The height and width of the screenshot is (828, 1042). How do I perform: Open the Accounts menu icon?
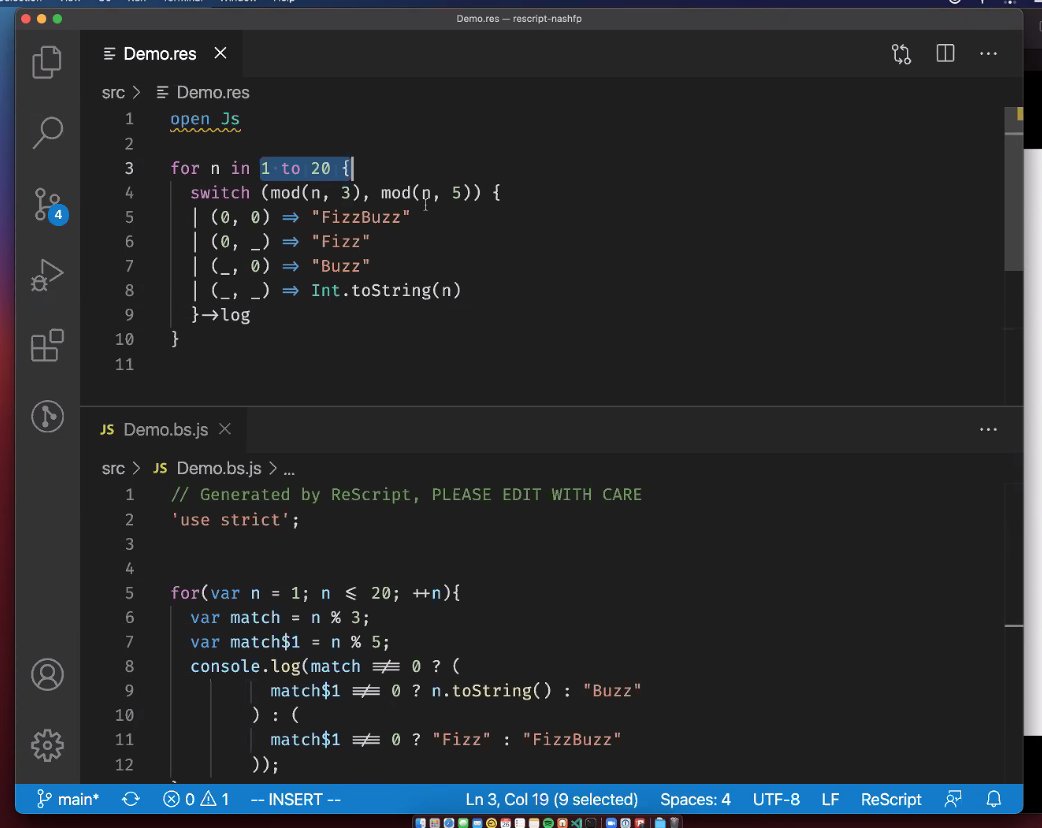pos(47,674)
